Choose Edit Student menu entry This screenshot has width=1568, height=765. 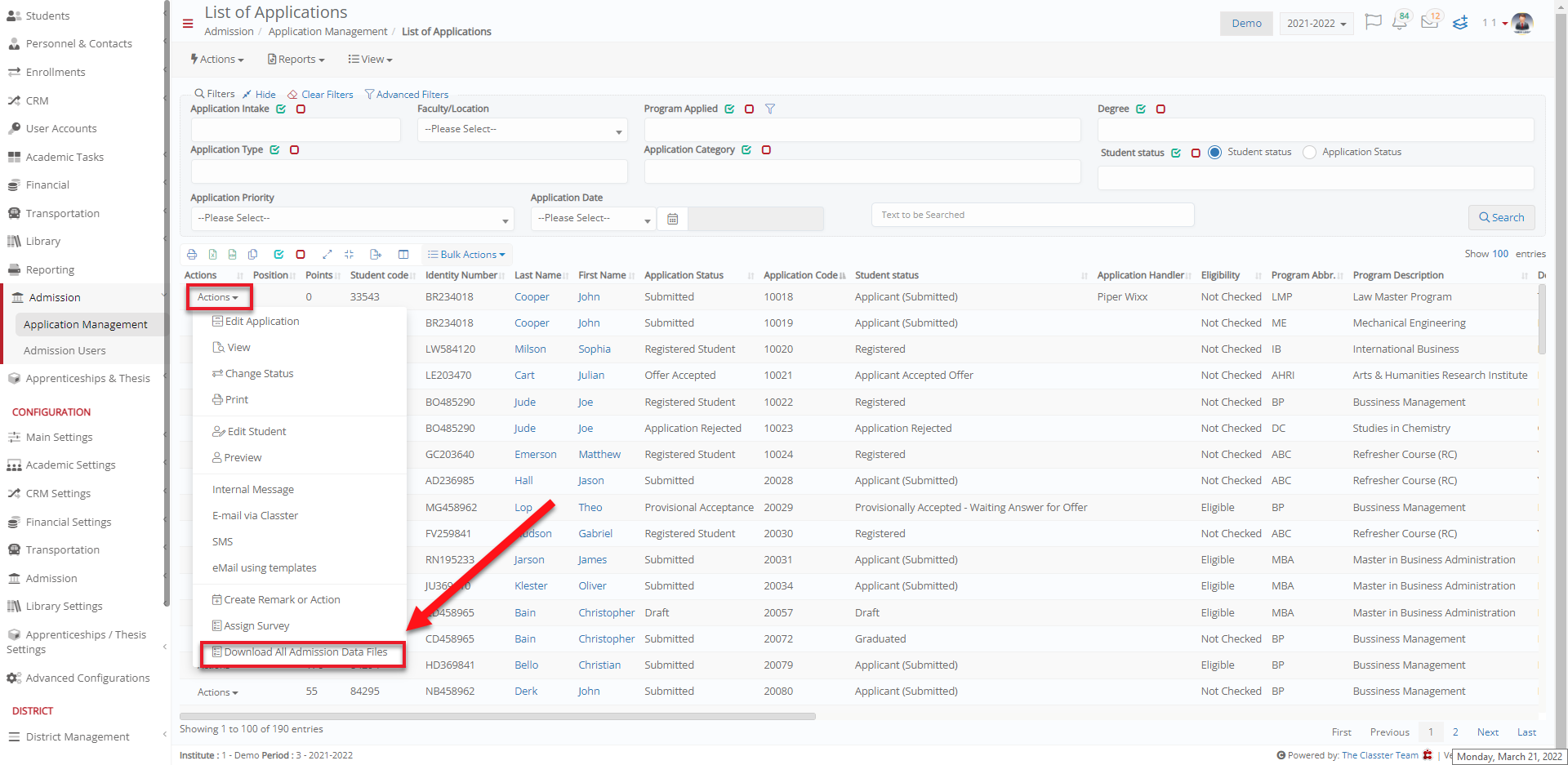point(249,431)
